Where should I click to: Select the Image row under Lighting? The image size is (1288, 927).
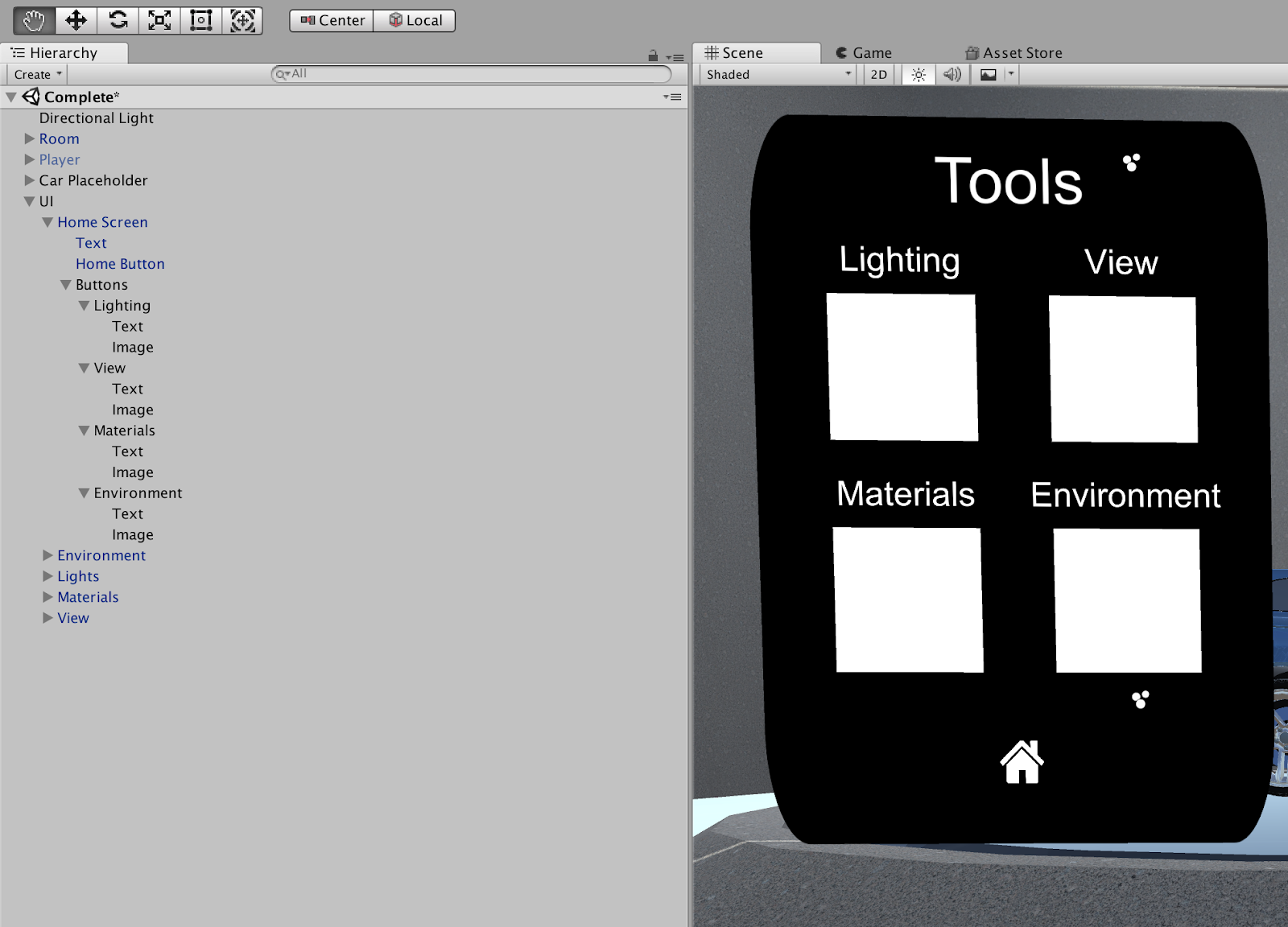(x=344, y=348)
